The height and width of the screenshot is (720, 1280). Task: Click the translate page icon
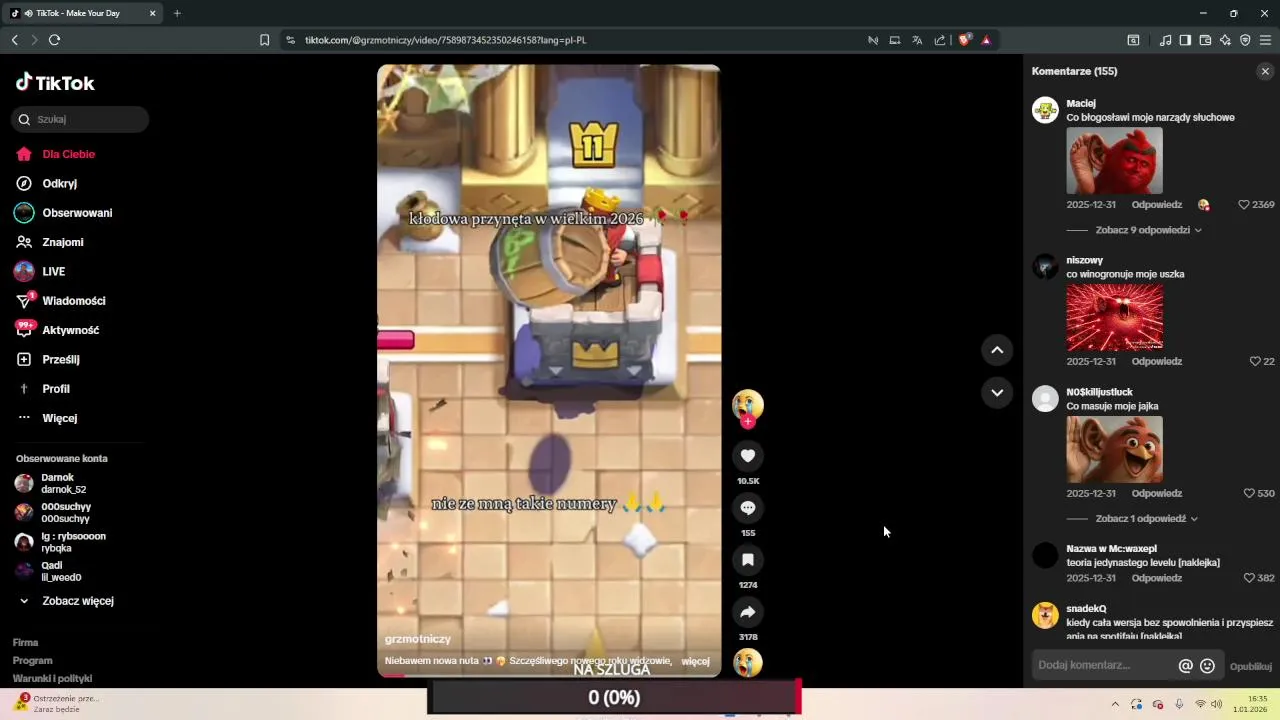(917, 40)
